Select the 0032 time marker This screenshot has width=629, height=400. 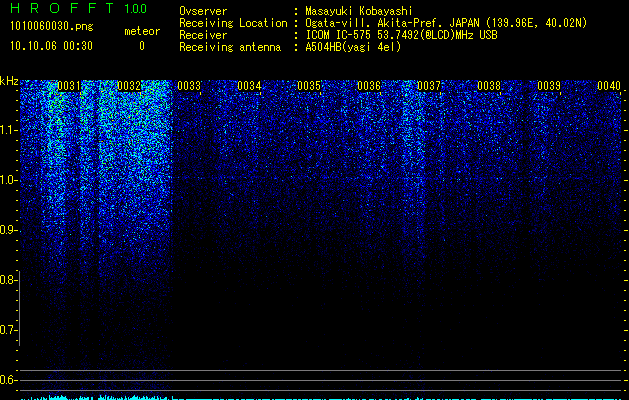click(129, 86)
